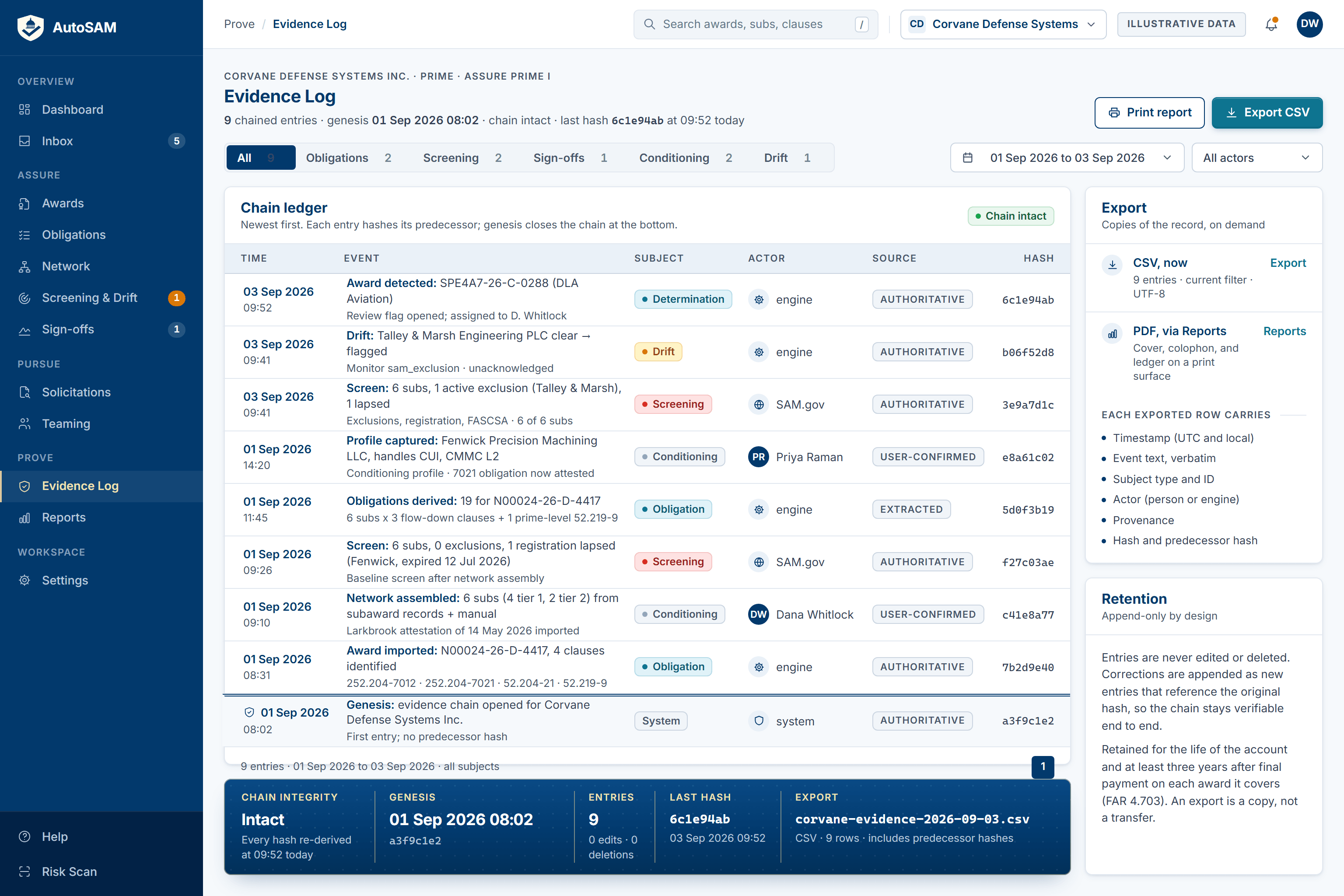Screen dimensions: 1344x896
Task: Click the HASH column header
Action: point(1038,258)
